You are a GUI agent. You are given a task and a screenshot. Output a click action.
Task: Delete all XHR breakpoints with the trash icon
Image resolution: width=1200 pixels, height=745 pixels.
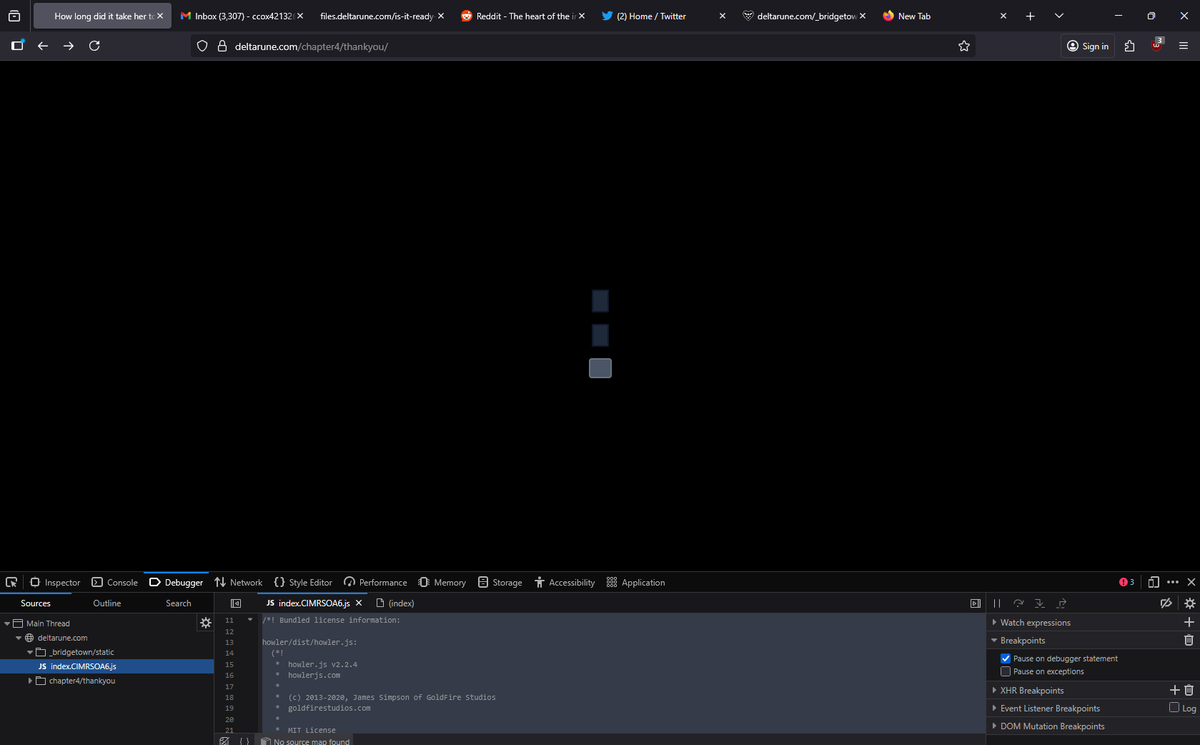[x=1189, y=690]
